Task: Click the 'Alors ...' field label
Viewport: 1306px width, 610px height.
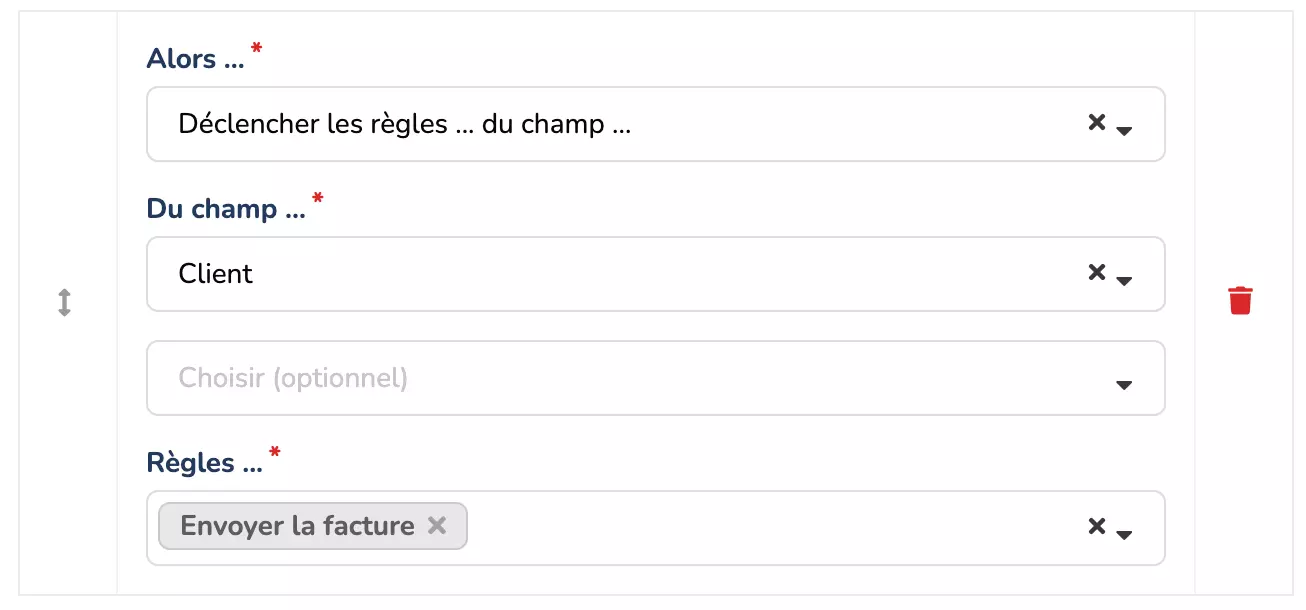Action: (195, 59)
